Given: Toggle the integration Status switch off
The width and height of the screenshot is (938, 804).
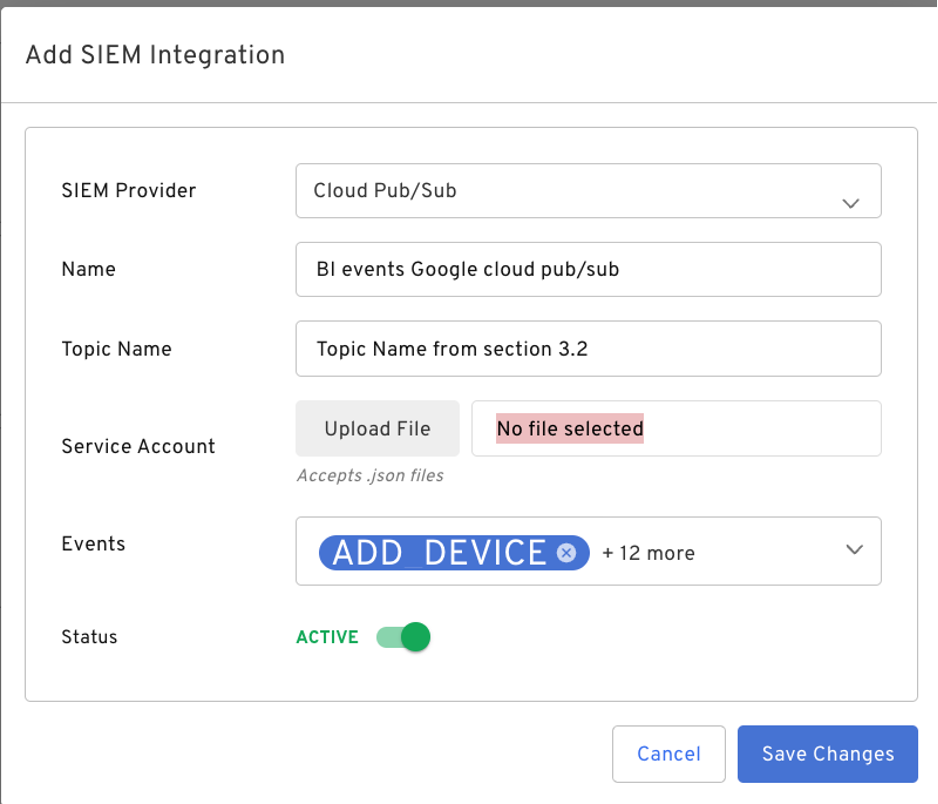Looking at the screenshot, I should click(x=404, y=636).
